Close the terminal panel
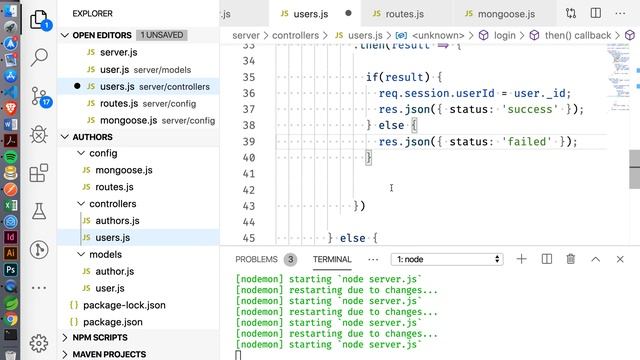Screen dimensions: 640x360 [x=620, y=259]
